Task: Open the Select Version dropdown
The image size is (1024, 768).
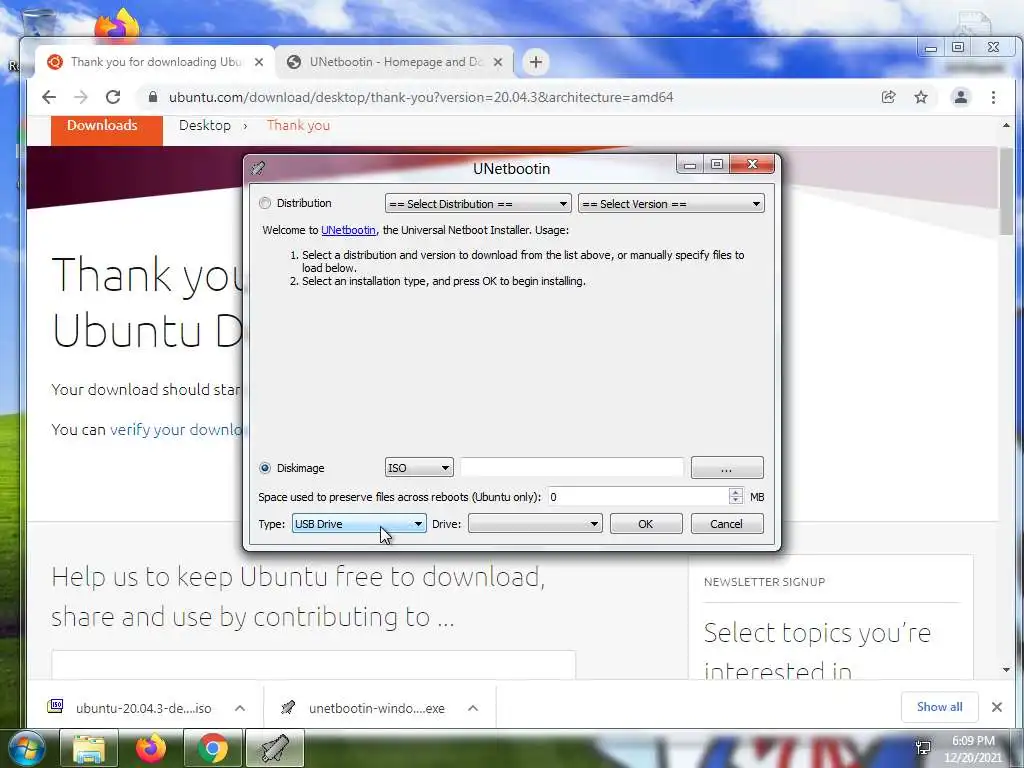Action: pos(671,204)
